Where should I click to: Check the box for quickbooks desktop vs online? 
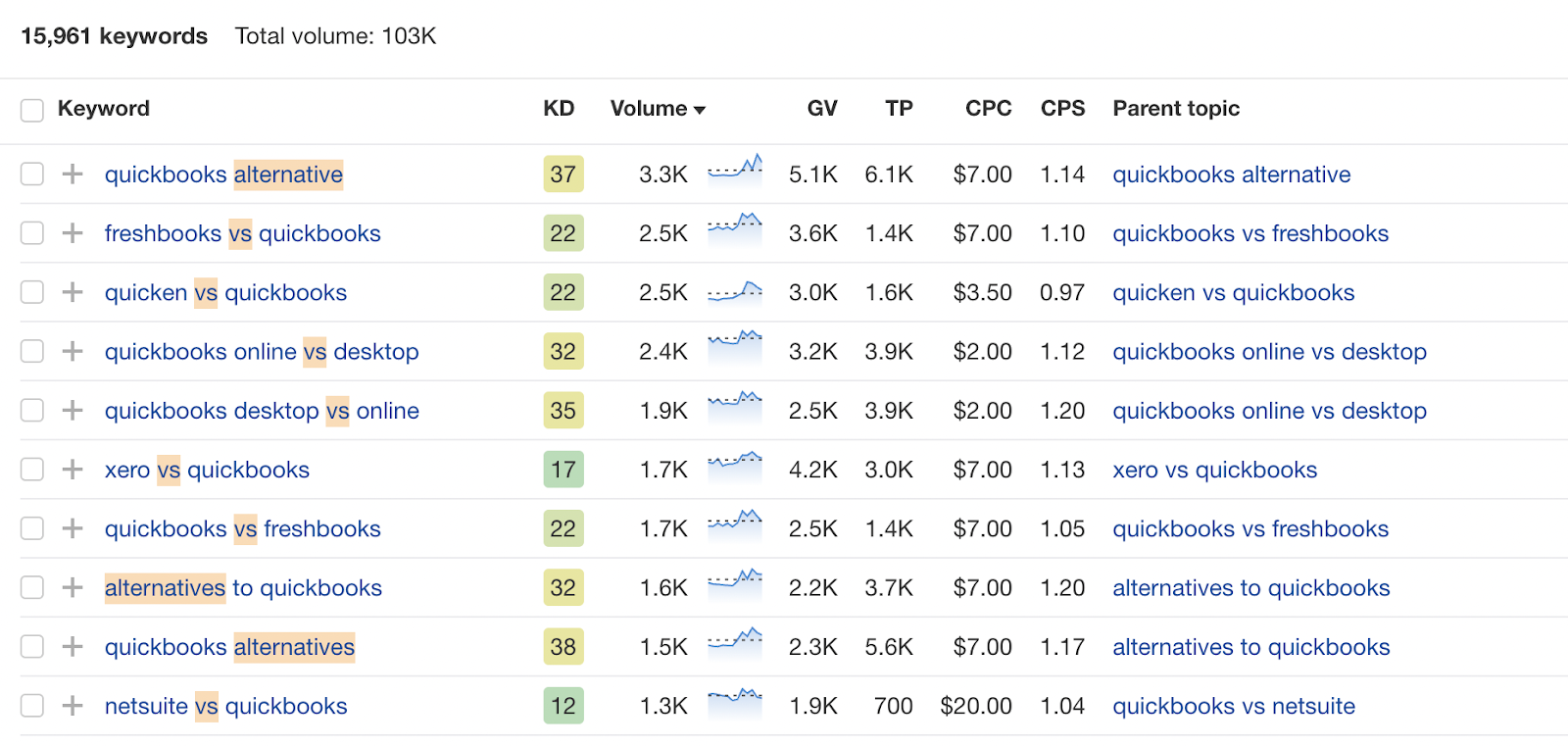pos(32,411)
